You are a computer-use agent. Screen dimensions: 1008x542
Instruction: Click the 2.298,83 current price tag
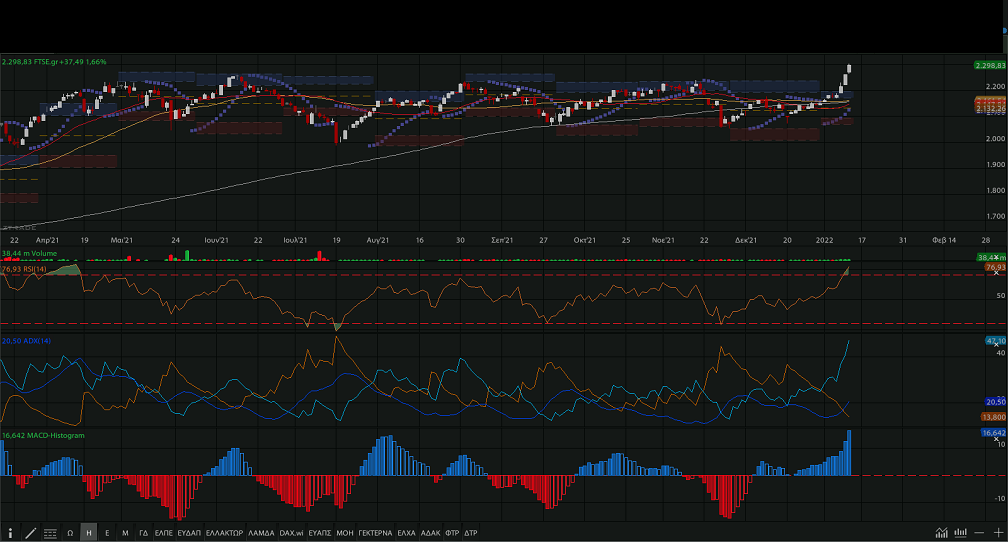[988, 65]
